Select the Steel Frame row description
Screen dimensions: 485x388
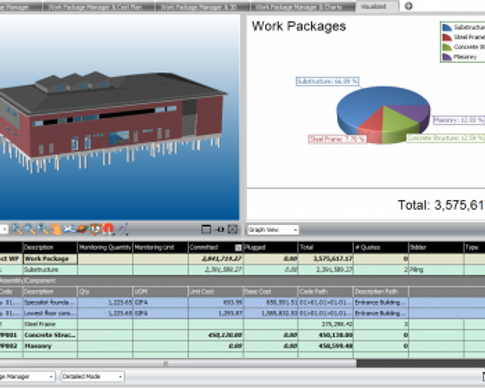(50, 324)
